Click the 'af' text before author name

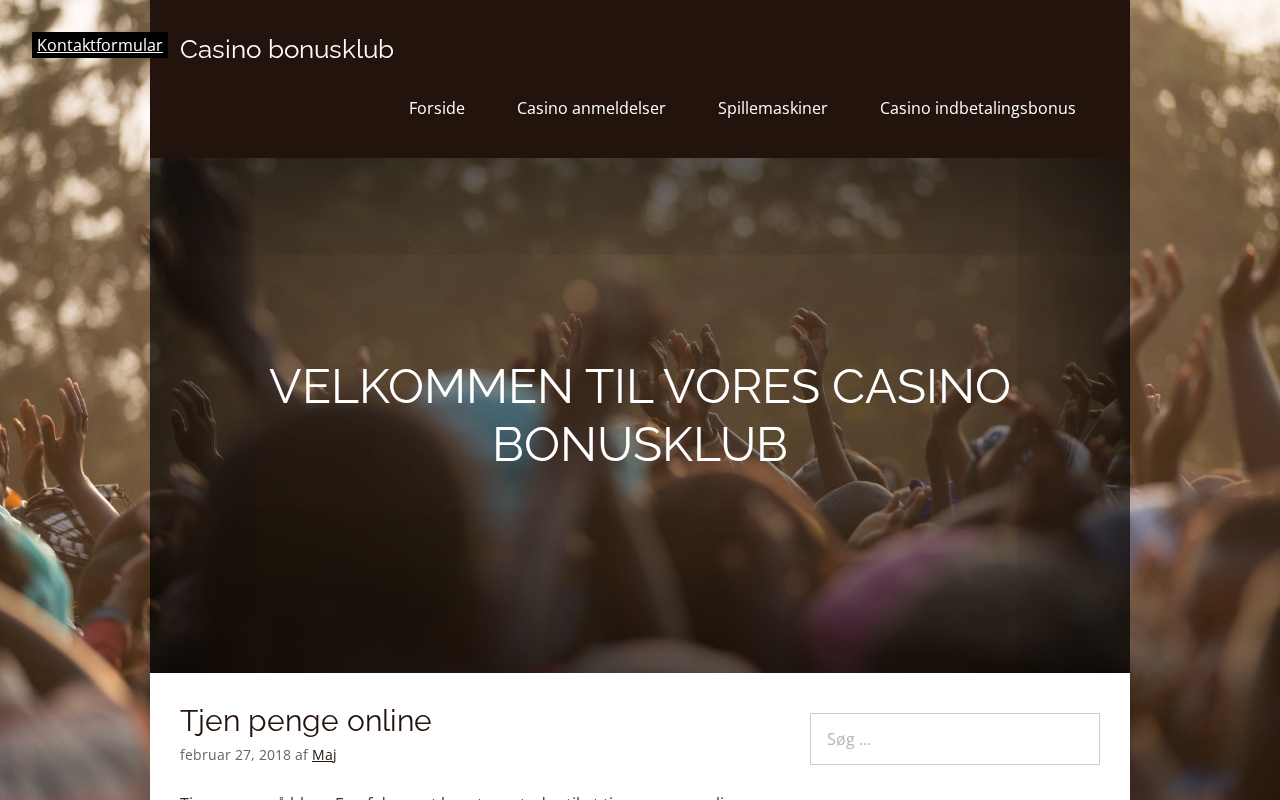coord(301,755)
